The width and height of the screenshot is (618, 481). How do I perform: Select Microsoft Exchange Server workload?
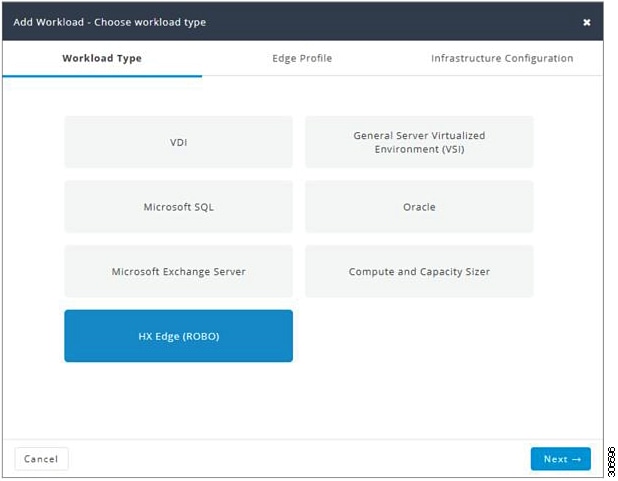click(x=179, y=271)
